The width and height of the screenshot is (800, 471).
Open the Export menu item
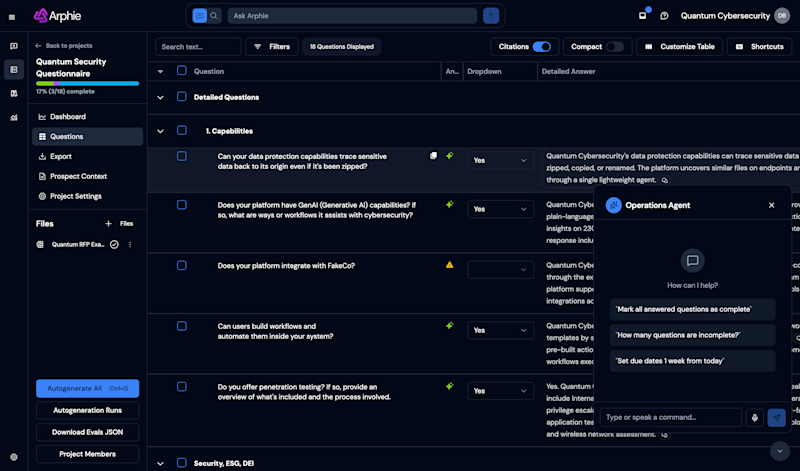point(87,156)
